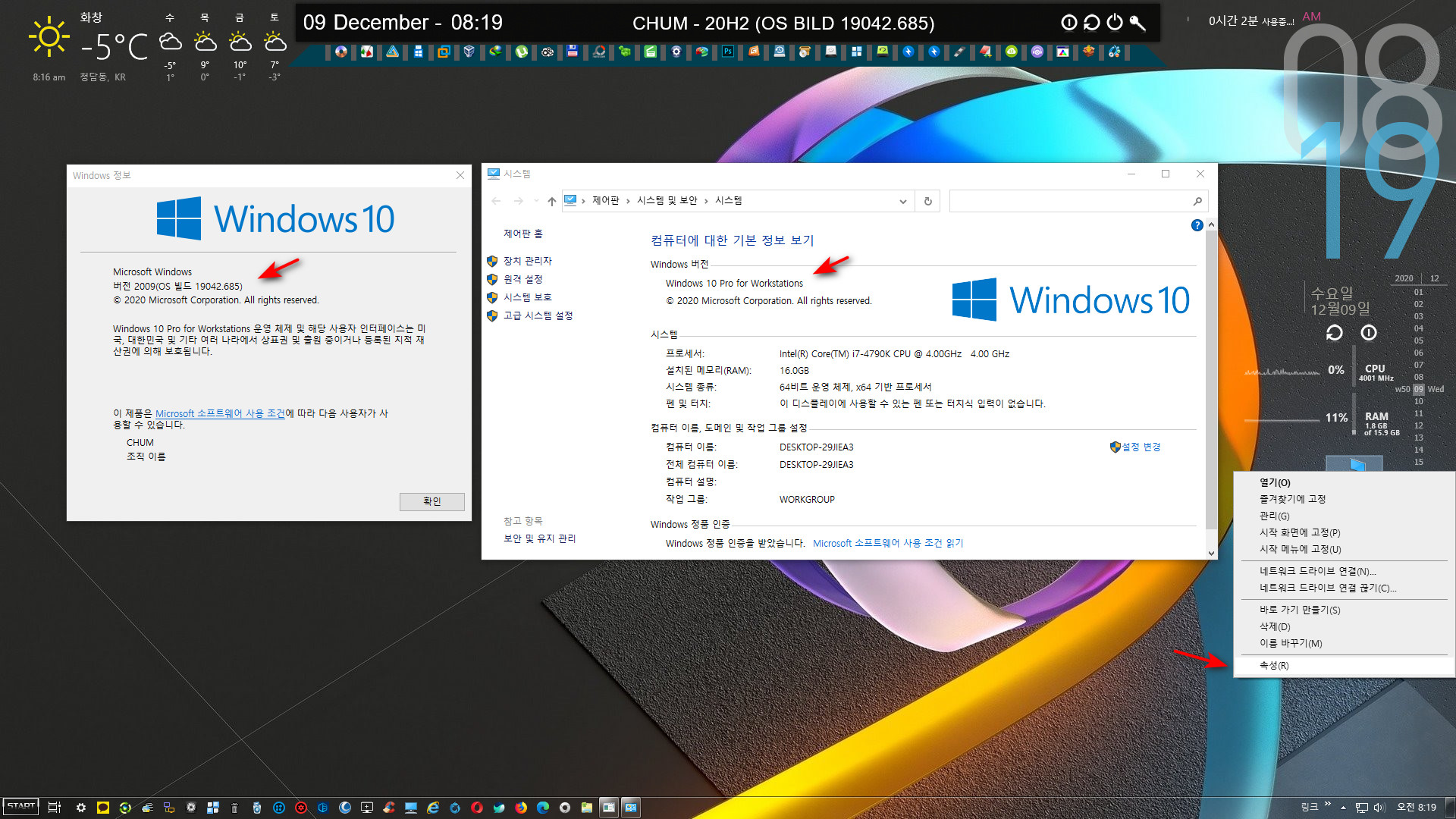
Task: Click the 시스템 및 보안 breadcrumb
Action: click(667, 200)
